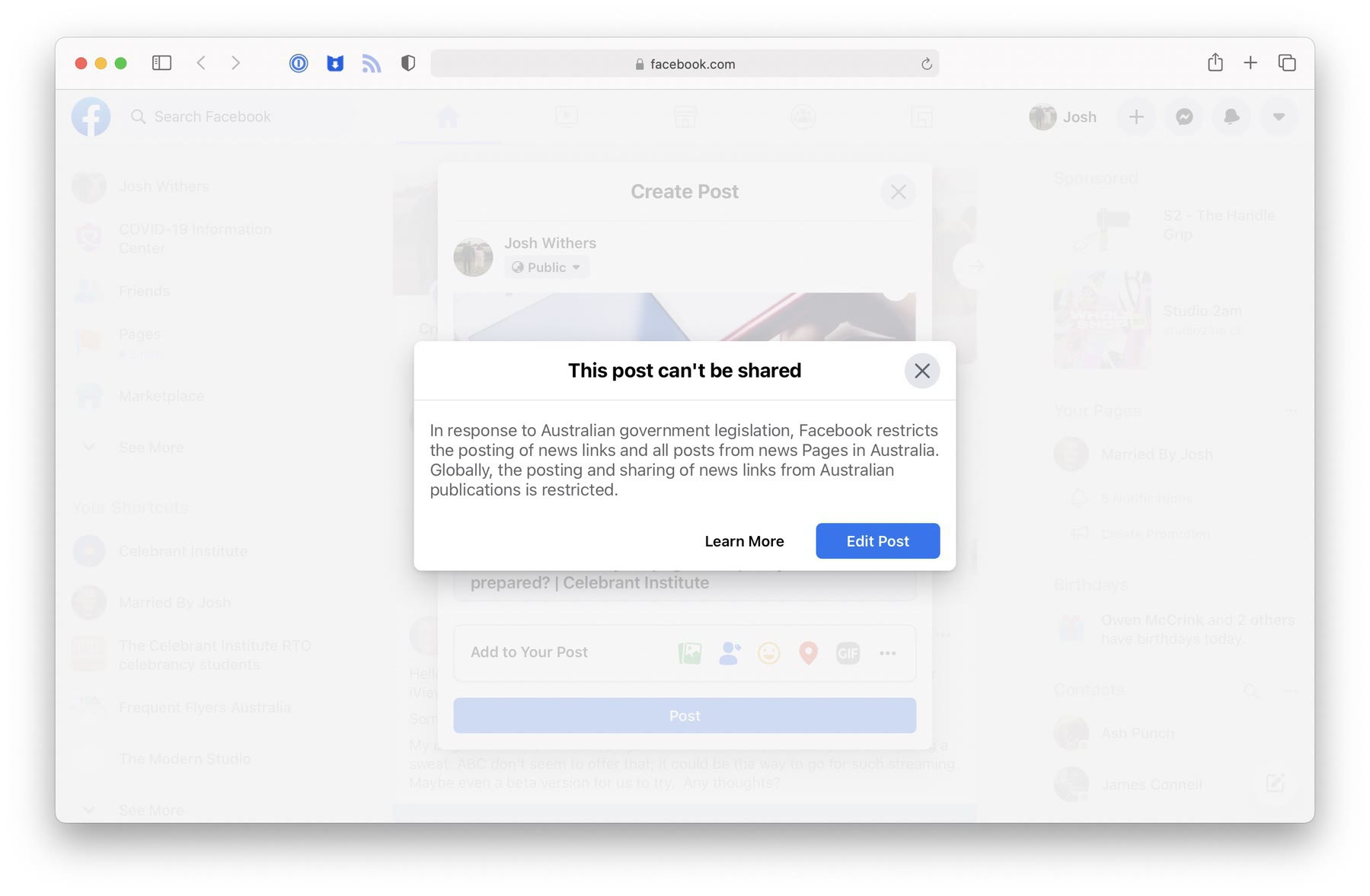Open the Public audience selector dropdown
This screenshot has width=1370, height=896.
[x=546, y=267]
